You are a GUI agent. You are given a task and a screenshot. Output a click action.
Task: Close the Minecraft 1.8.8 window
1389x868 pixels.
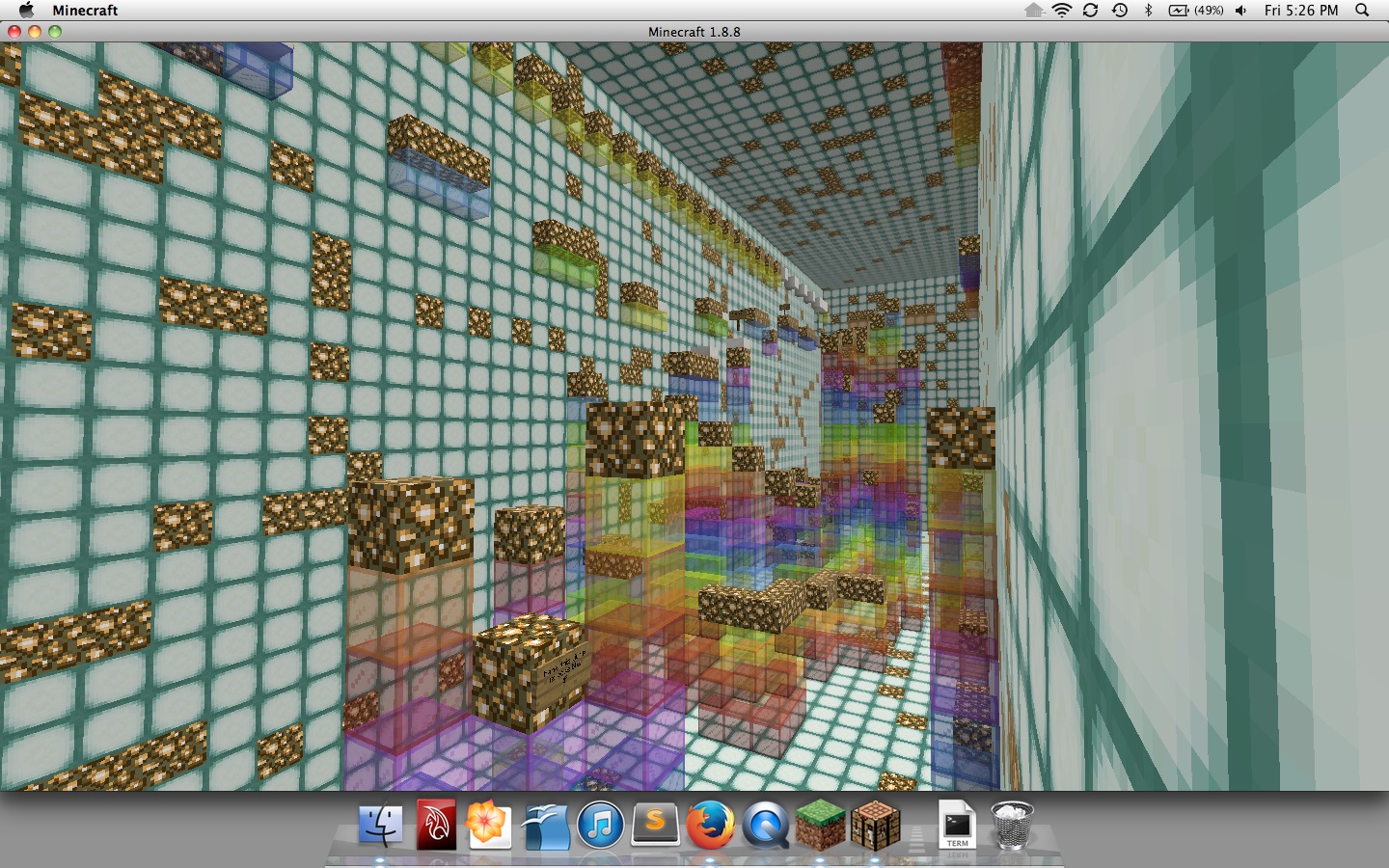click(14, 31)
